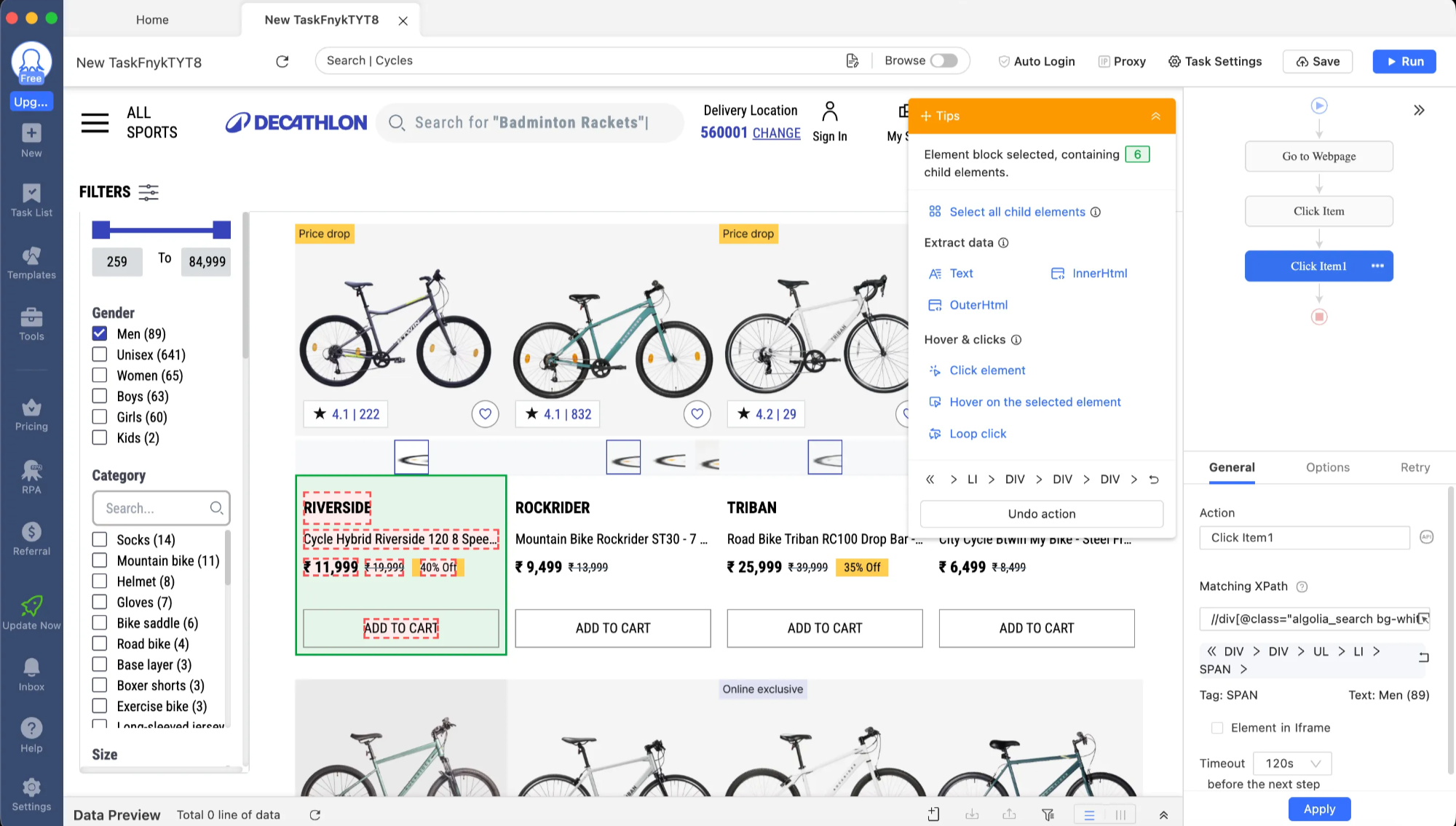Expand Data Preview panel with up chevrons
The width and height of the screenshot is (1456, 826).
(x=1163, y=815)
